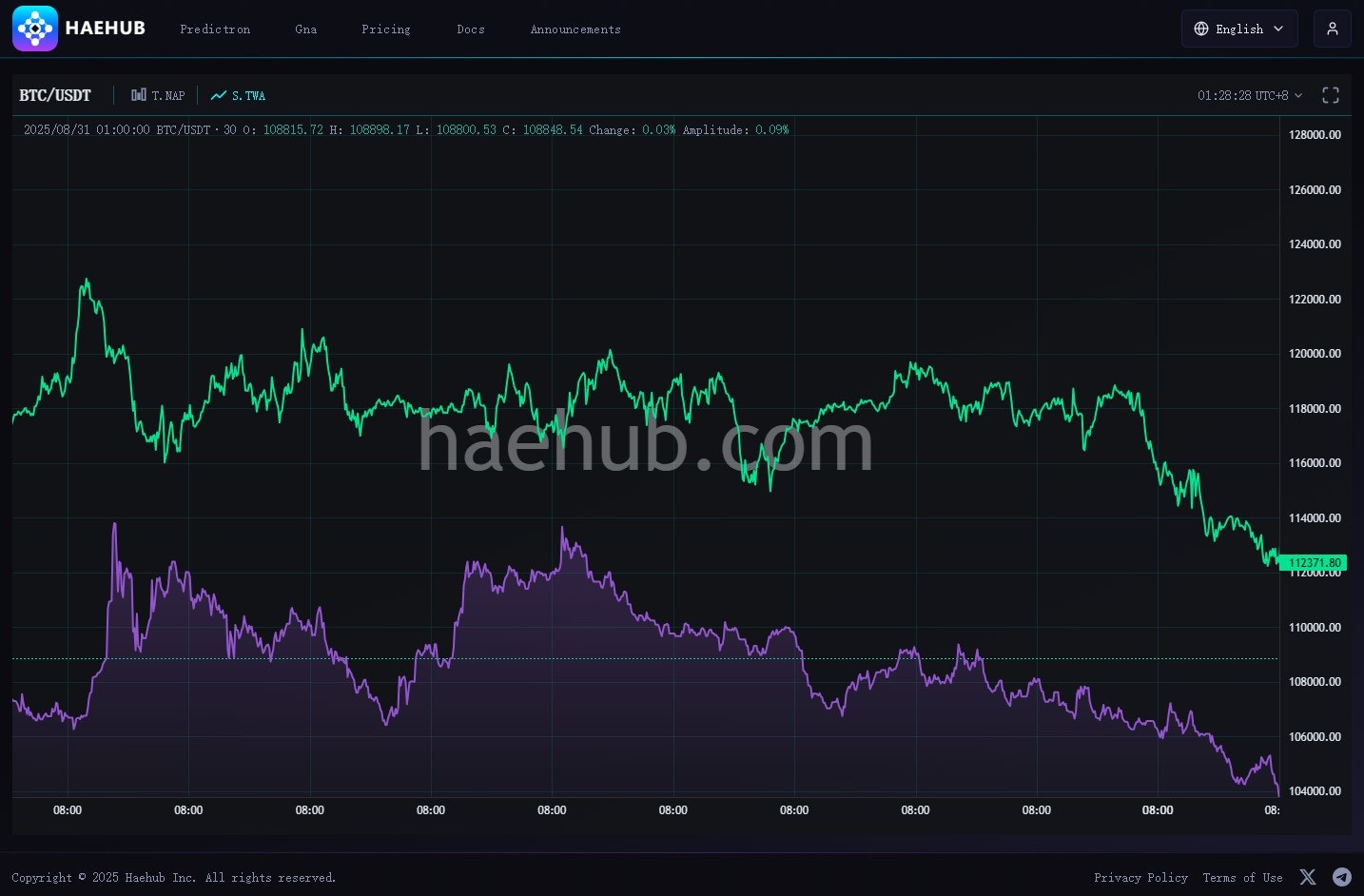Screen dimensions: 1364x896
Task: Click the 120000.00 price axis label
Action: [x=1315, y=354]
